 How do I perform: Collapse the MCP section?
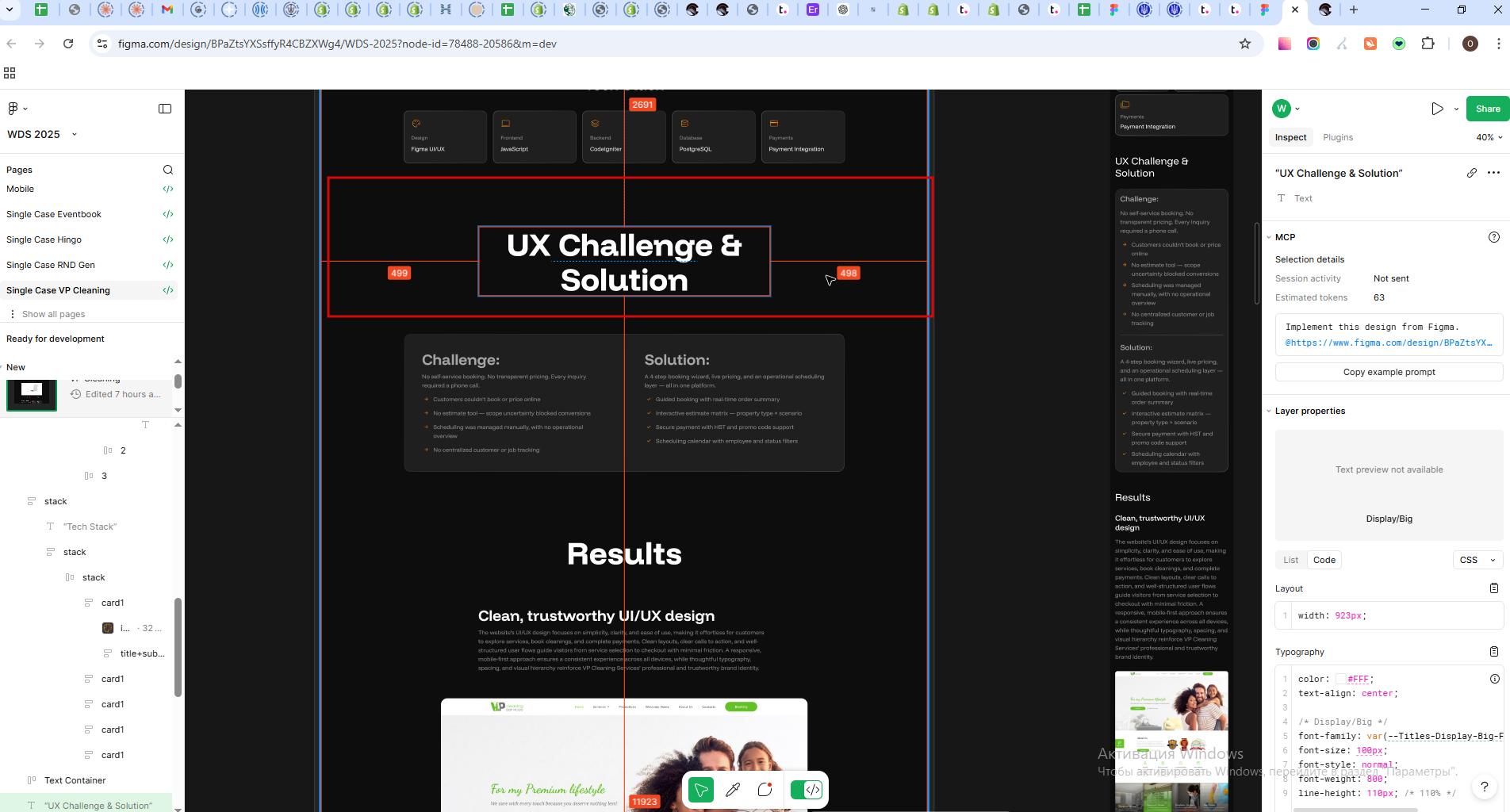click(x=1269, y=237)
